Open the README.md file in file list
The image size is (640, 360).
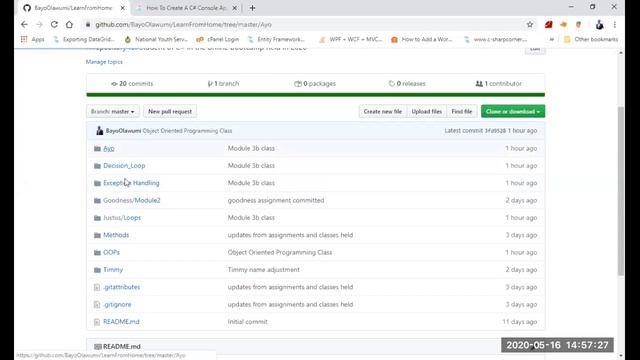(121, 322)
